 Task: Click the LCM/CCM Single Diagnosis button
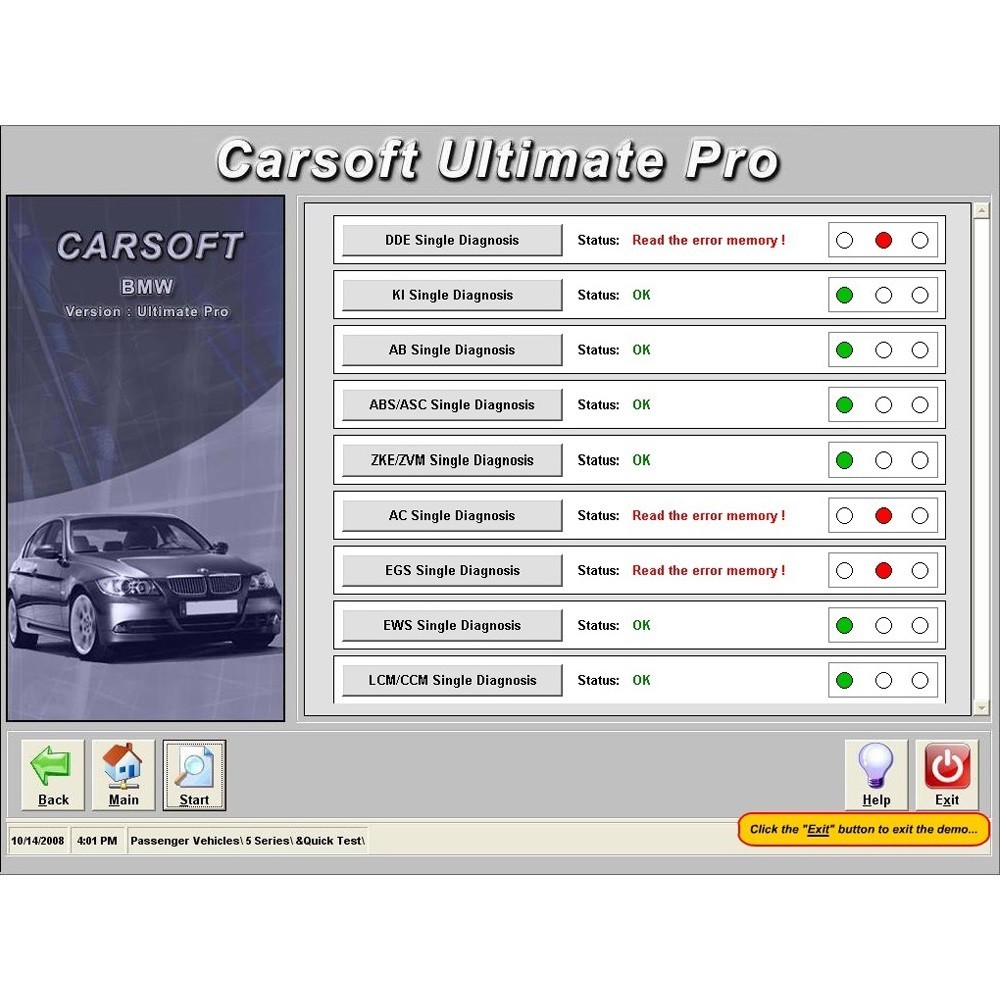point(452,681)
